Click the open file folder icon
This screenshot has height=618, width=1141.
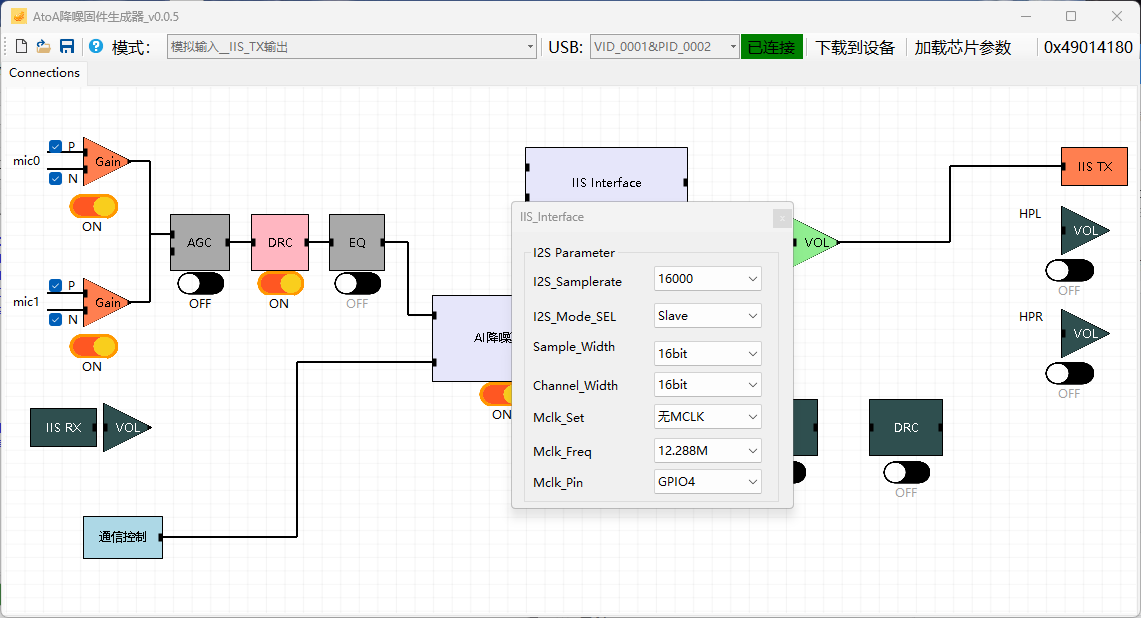(44, 47)
